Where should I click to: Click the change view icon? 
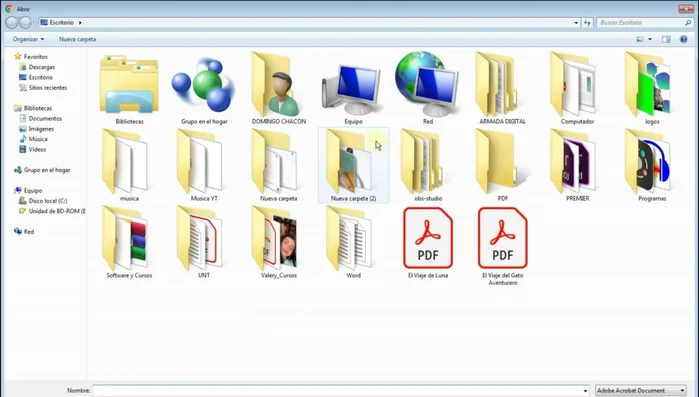point(640,39)
